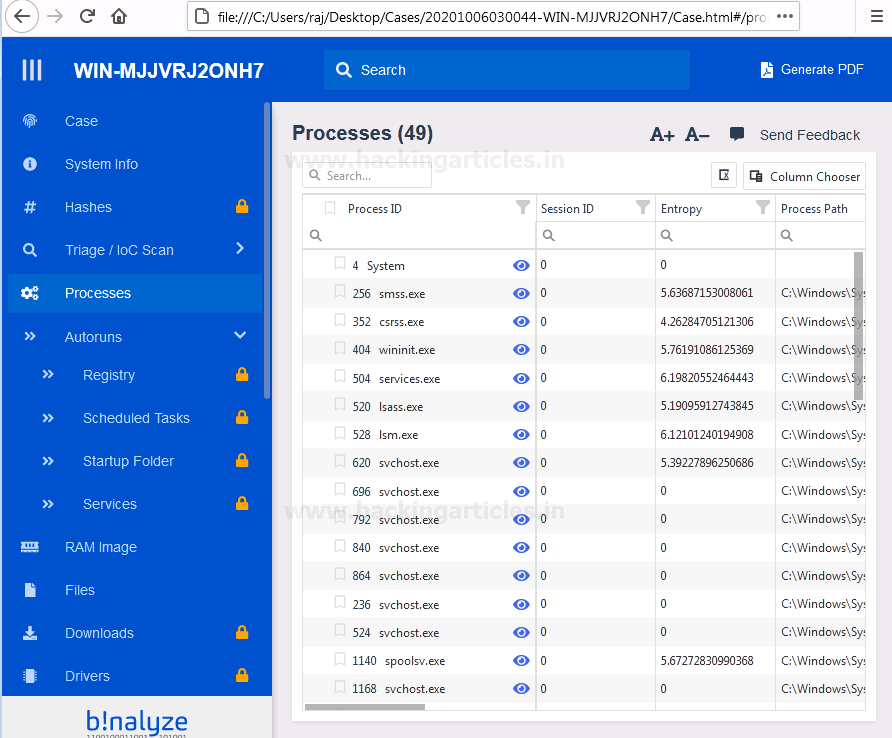Image resolution: width=892 pixels, height=738 pixels.
Task: Click eye icon for 528 lsm.exe
Action: tap(521, 435)
